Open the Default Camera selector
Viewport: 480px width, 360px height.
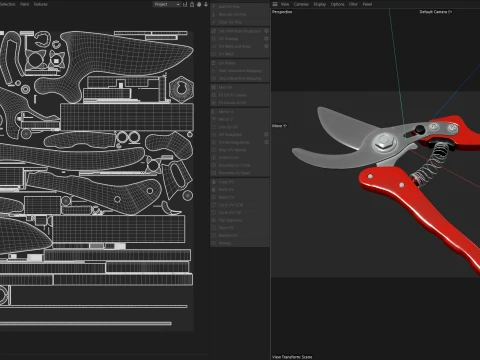(436, 12)
